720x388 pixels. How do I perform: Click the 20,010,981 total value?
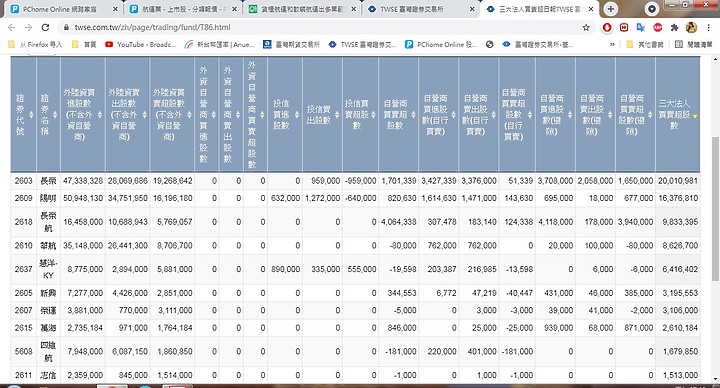[x=678, y=181]
